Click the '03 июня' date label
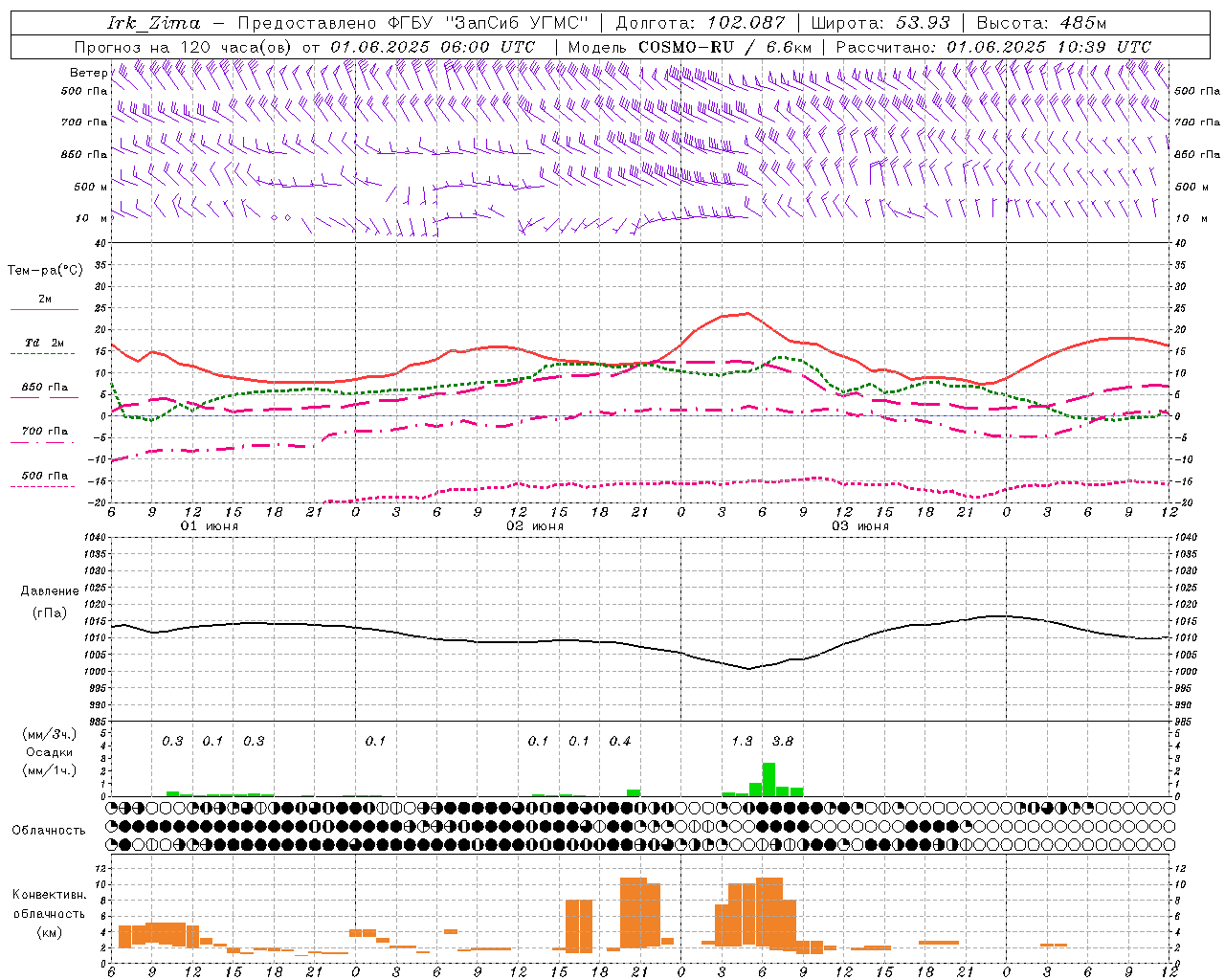Image resolution: width=1225 pixels, height=980 pixels. [859, 526]
